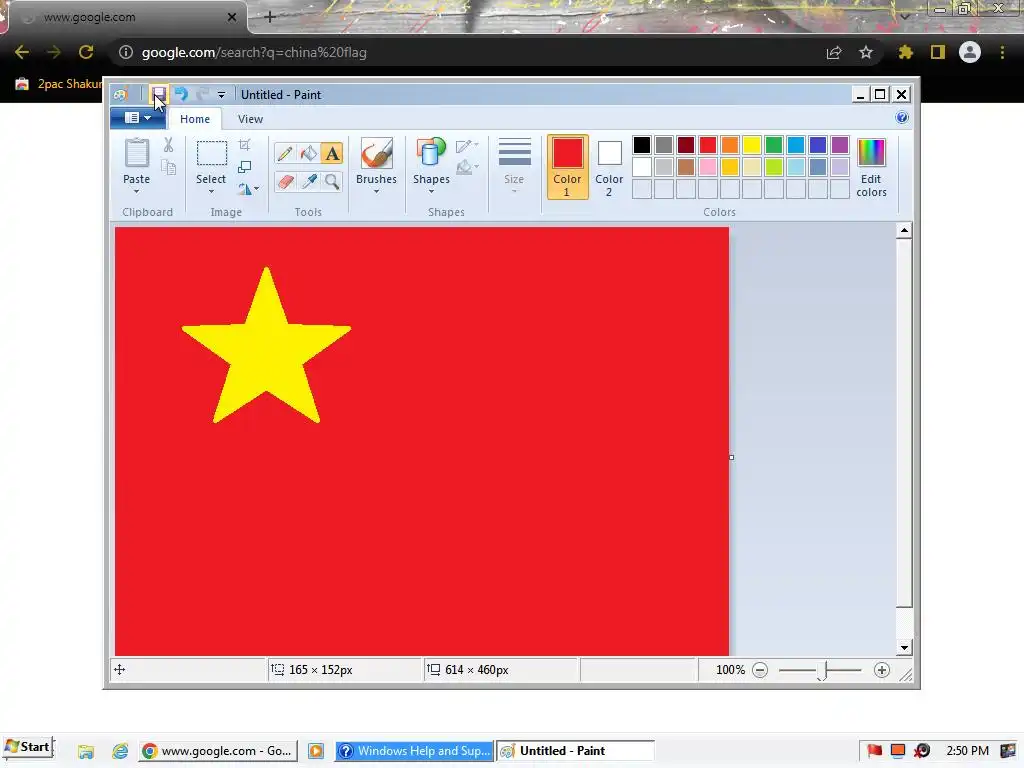The image size is (1024, 768).
Task: Click the zoom out minus button
Action: point(760,670)
